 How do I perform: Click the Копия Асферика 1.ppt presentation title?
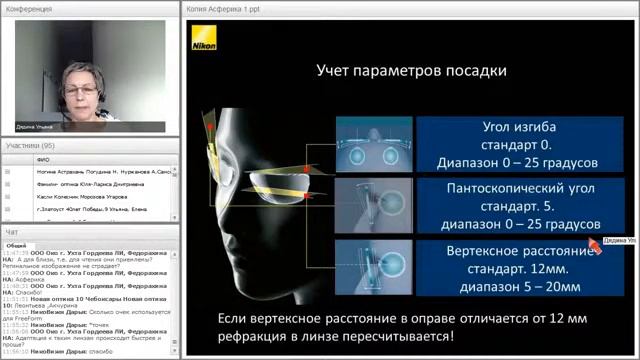pos(223,9)
